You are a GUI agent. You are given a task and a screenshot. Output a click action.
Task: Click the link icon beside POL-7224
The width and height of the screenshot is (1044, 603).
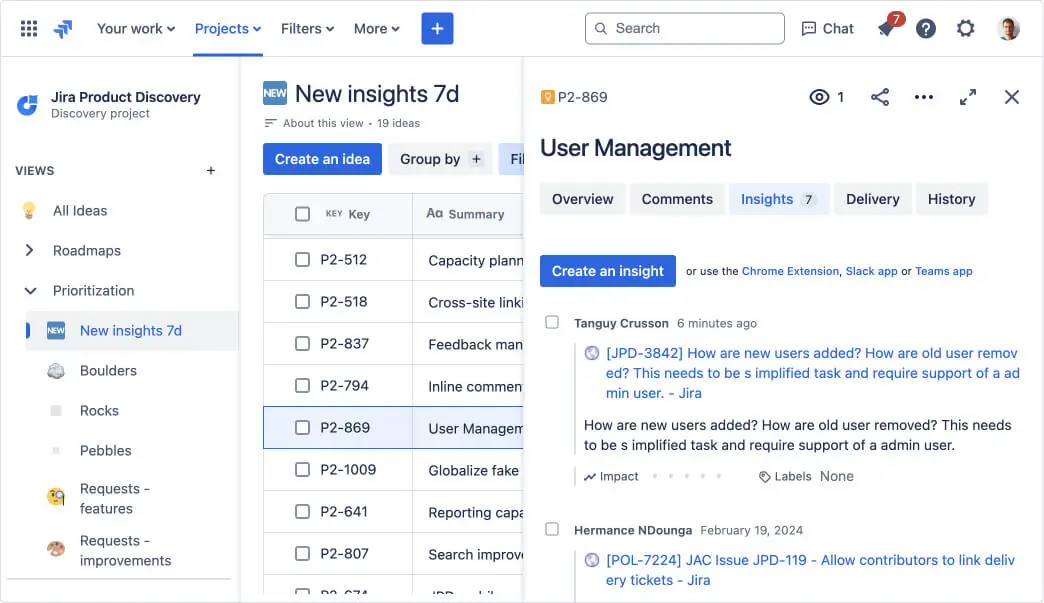point(591,560)
